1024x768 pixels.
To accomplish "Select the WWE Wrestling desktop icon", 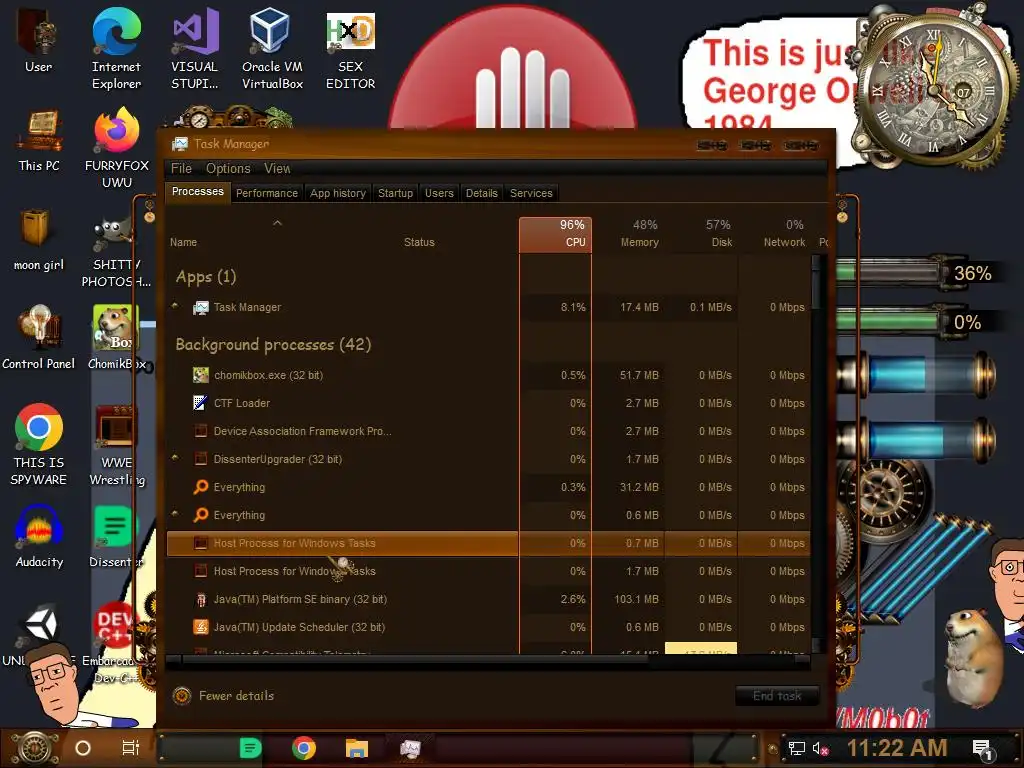I will (117, 445).
